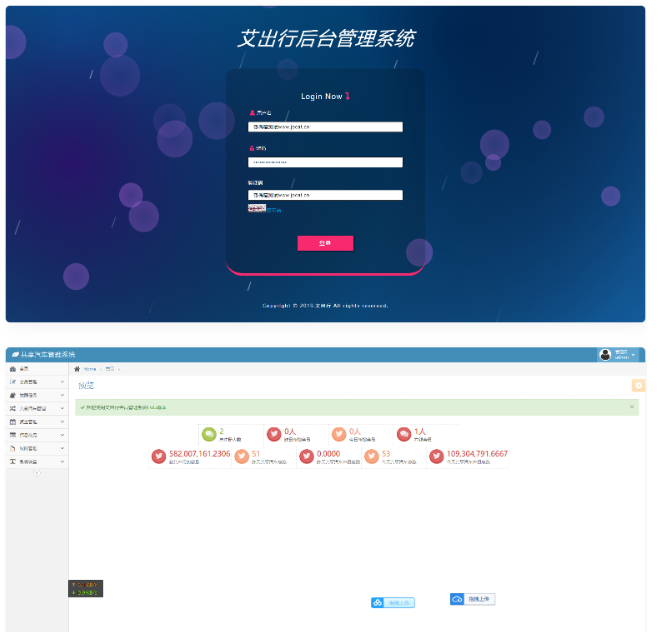Image resolution: width=667 pixels, height=632 pixels.
Task: Focus the password input field
Action: point(325,162)
